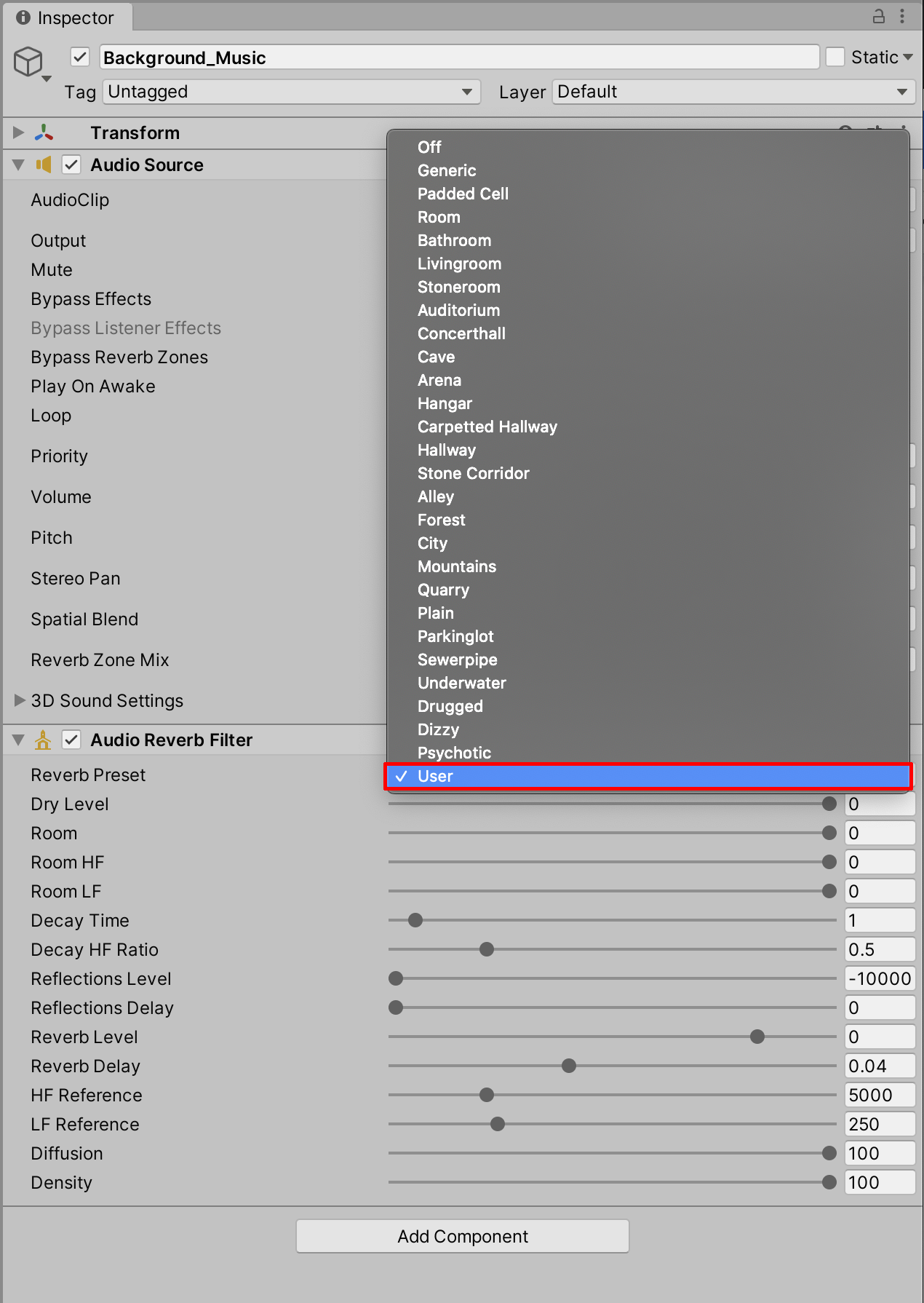Click the Decay Time slider handle
The height and width of the screenshot is (1303, 924).
415,920
